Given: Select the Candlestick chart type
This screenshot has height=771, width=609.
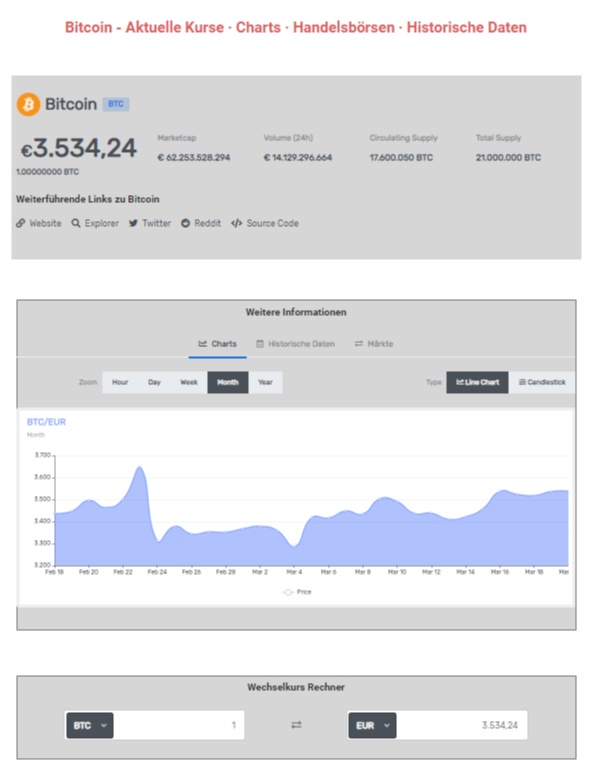Looking at the screenshot, I should (x=542, y=383).
